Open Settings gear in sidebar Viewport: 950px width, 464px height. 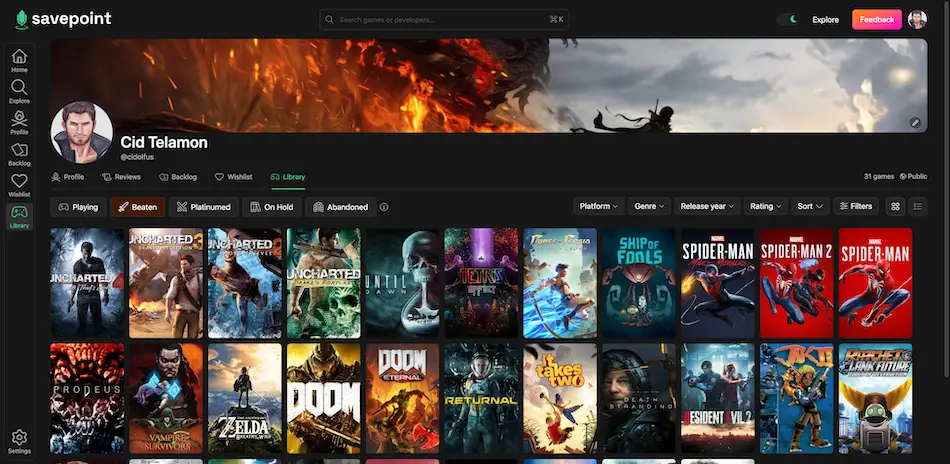coord(19,442)
